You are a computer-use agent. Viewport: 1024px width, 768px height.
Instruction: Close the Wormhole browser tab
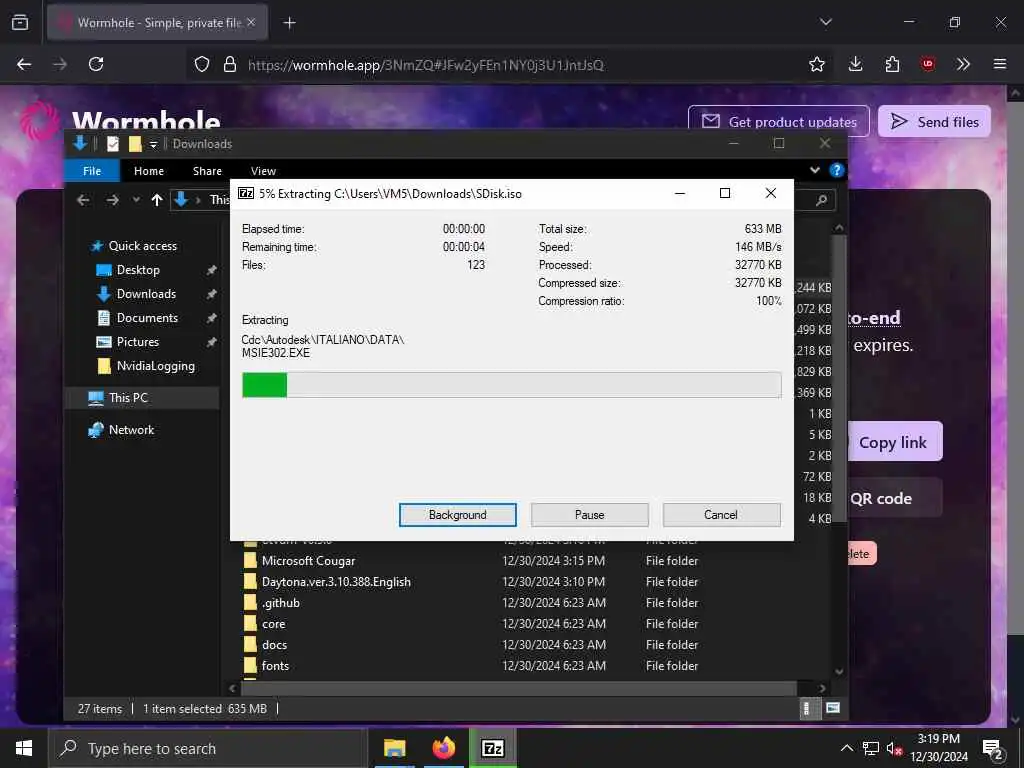pos(251,22)
